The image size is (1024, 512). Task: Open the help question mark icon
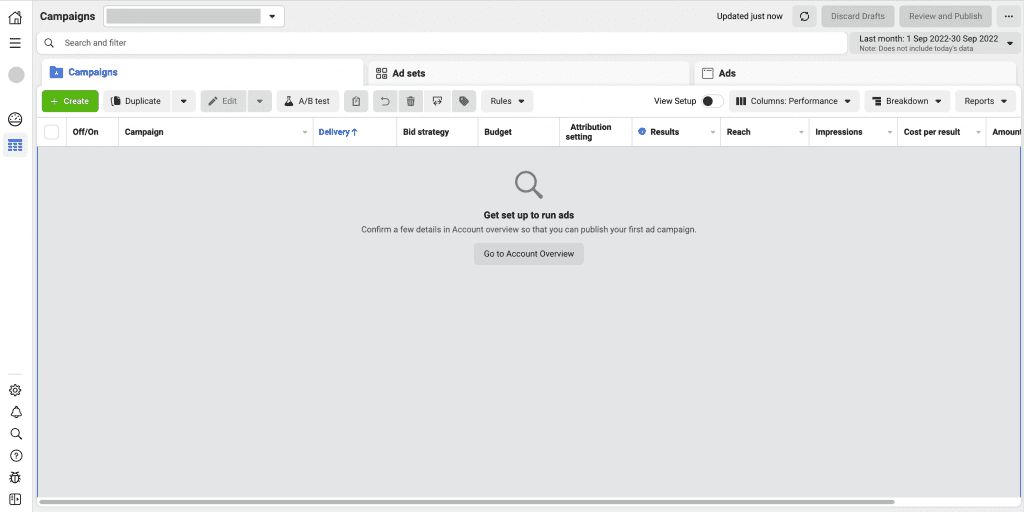16,456
